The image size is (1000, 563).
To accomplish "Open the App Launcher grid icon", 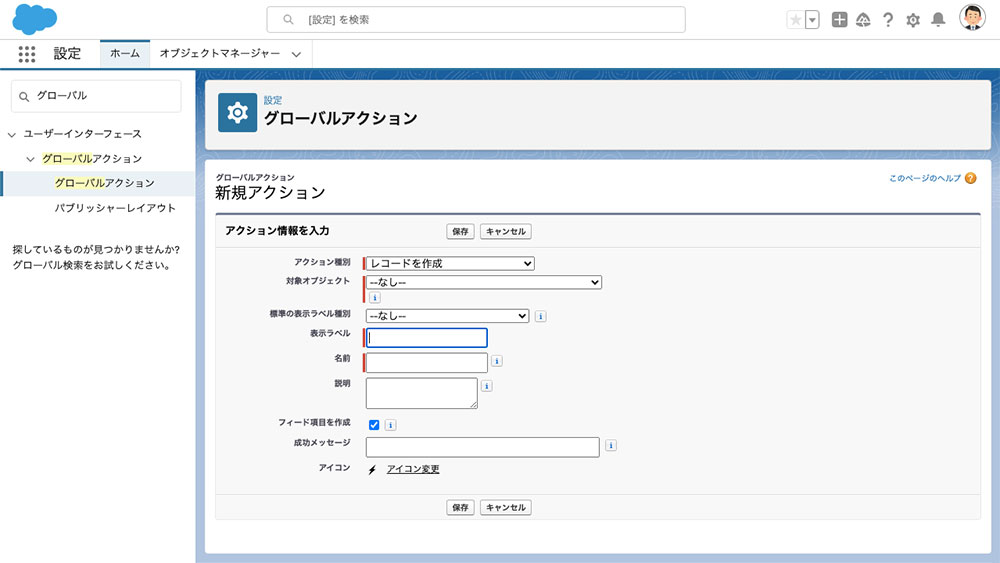I will tap(27, 54).
